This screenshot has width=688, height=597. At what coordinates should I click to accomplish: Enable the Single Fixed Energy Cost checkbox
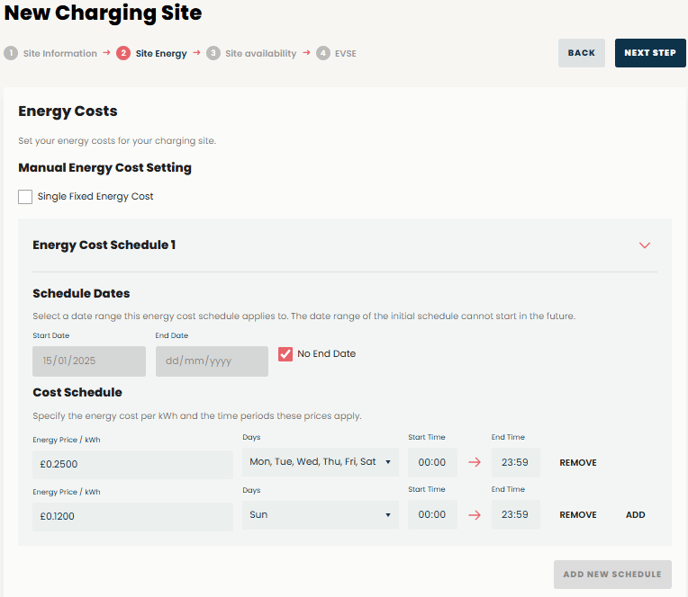click(x=25, y=197)
